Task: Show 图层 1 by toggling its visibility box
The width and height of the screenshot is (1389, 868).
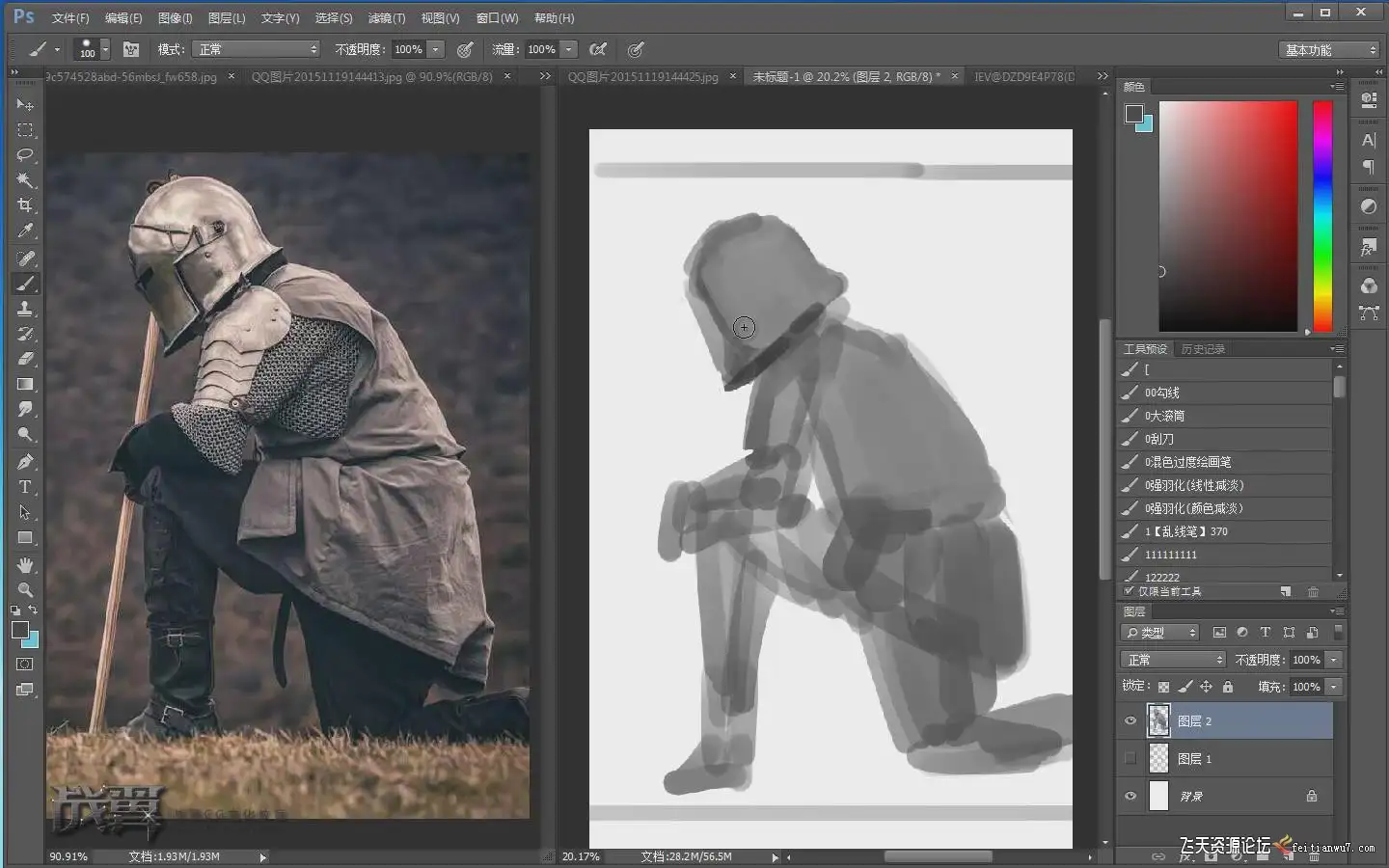Action: [x=1130, y=758]
